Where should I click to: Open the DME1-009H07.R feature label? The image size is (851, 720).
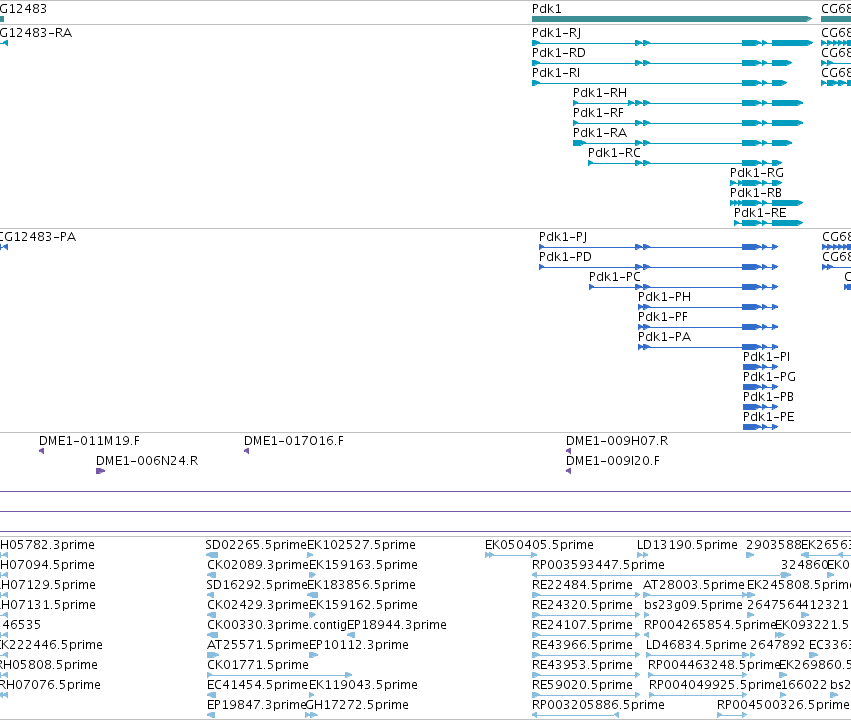point(617,441)
